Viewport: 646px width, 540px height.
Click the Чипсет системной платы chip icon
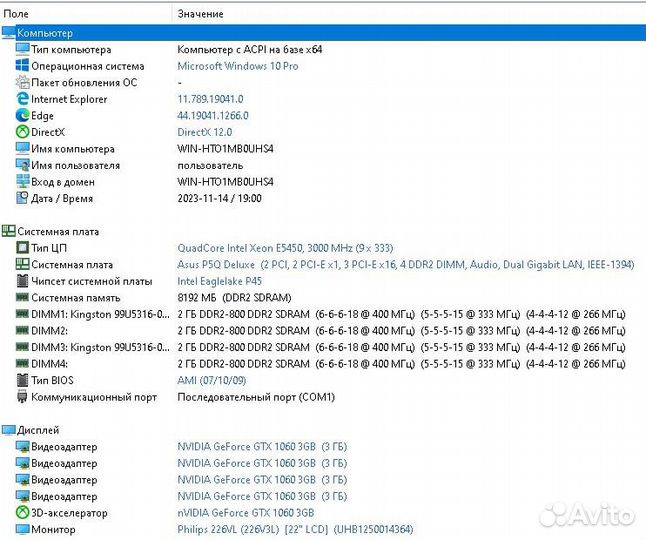pyautogui.click(x=22, y=281)
